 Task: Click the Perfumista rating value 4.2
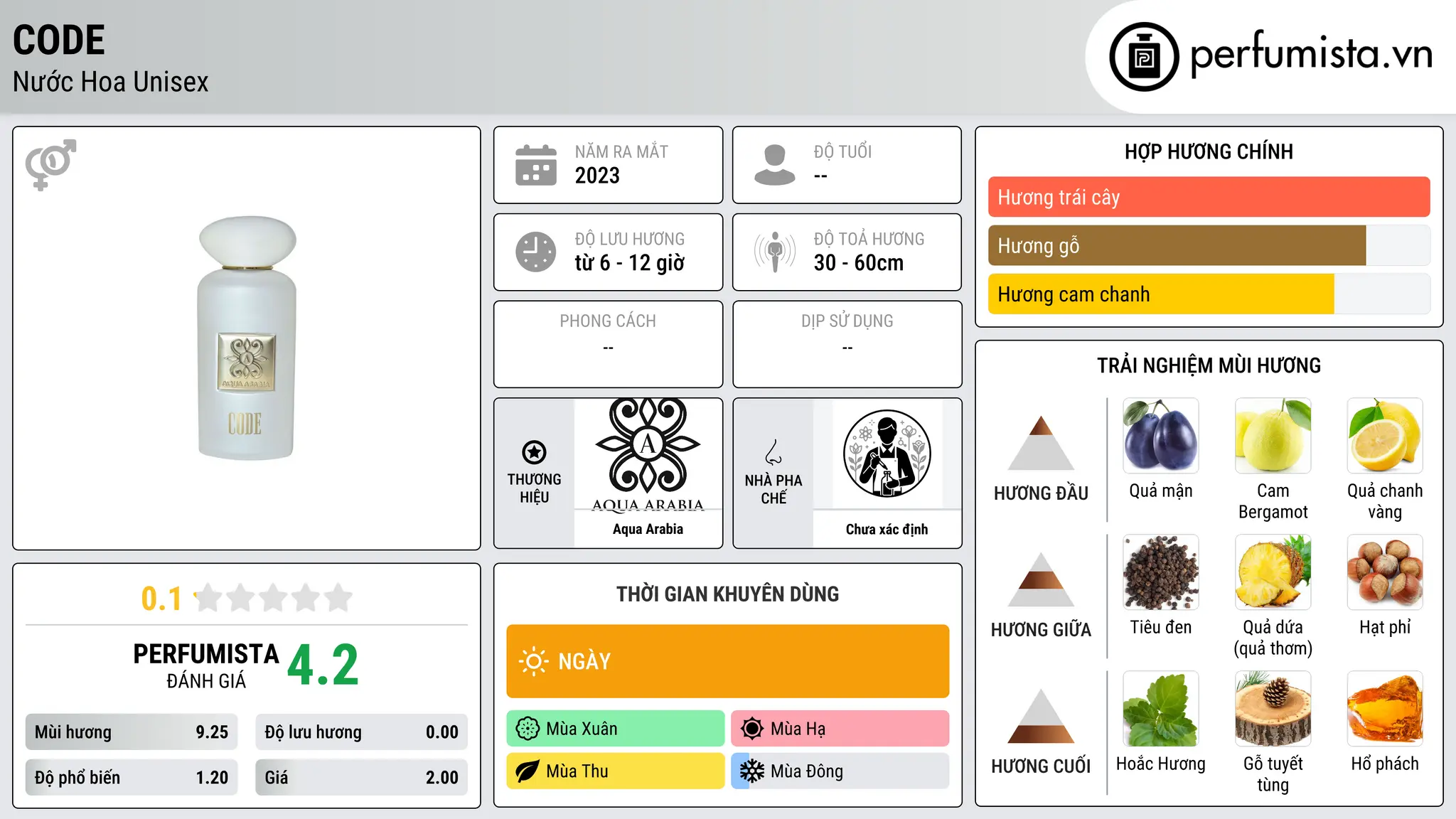tap(323, 665)
